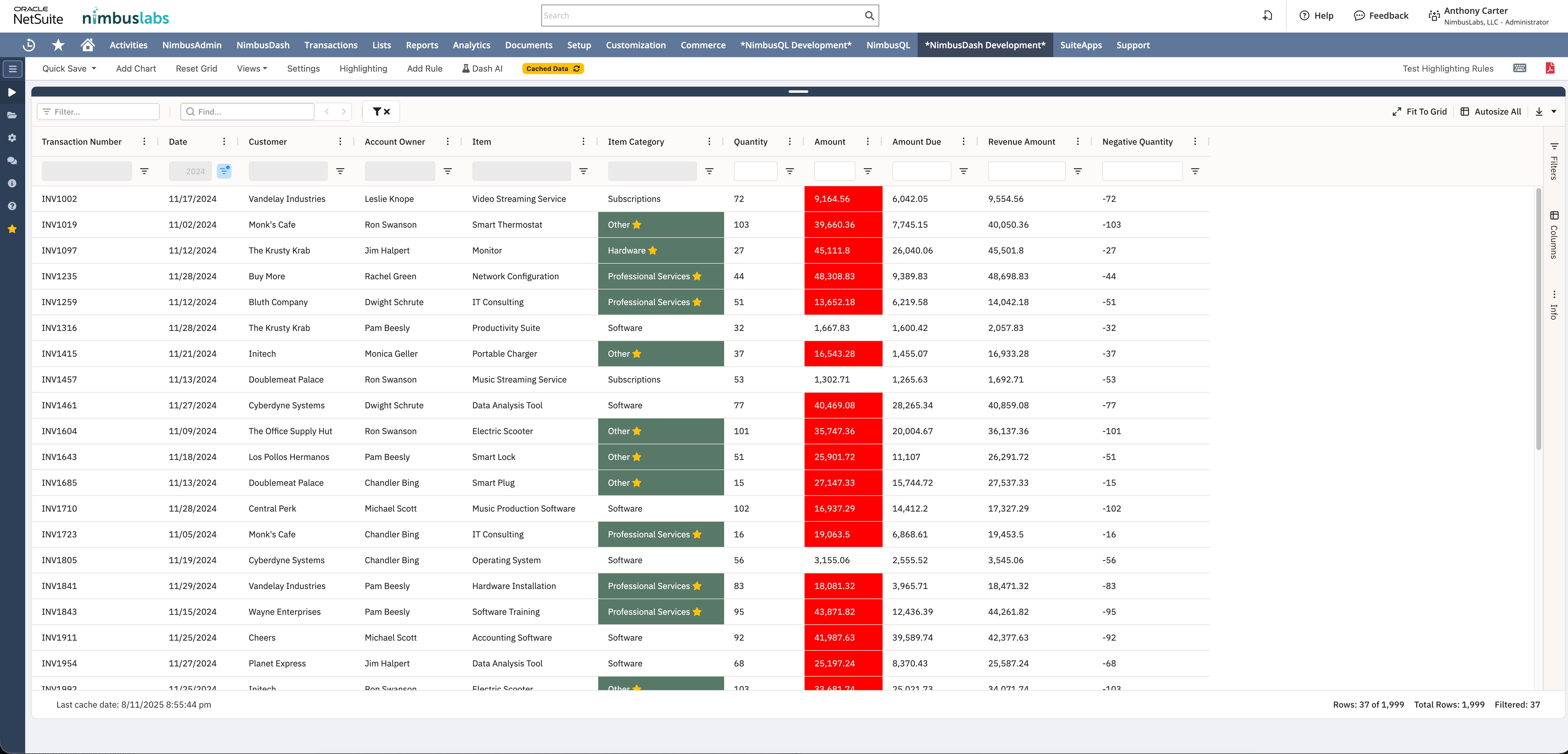Image resolution: width=1568 pixels, height=754 pixels.
Task: Open the Shortcuts star icon in navbar
Action: point(58,45)
